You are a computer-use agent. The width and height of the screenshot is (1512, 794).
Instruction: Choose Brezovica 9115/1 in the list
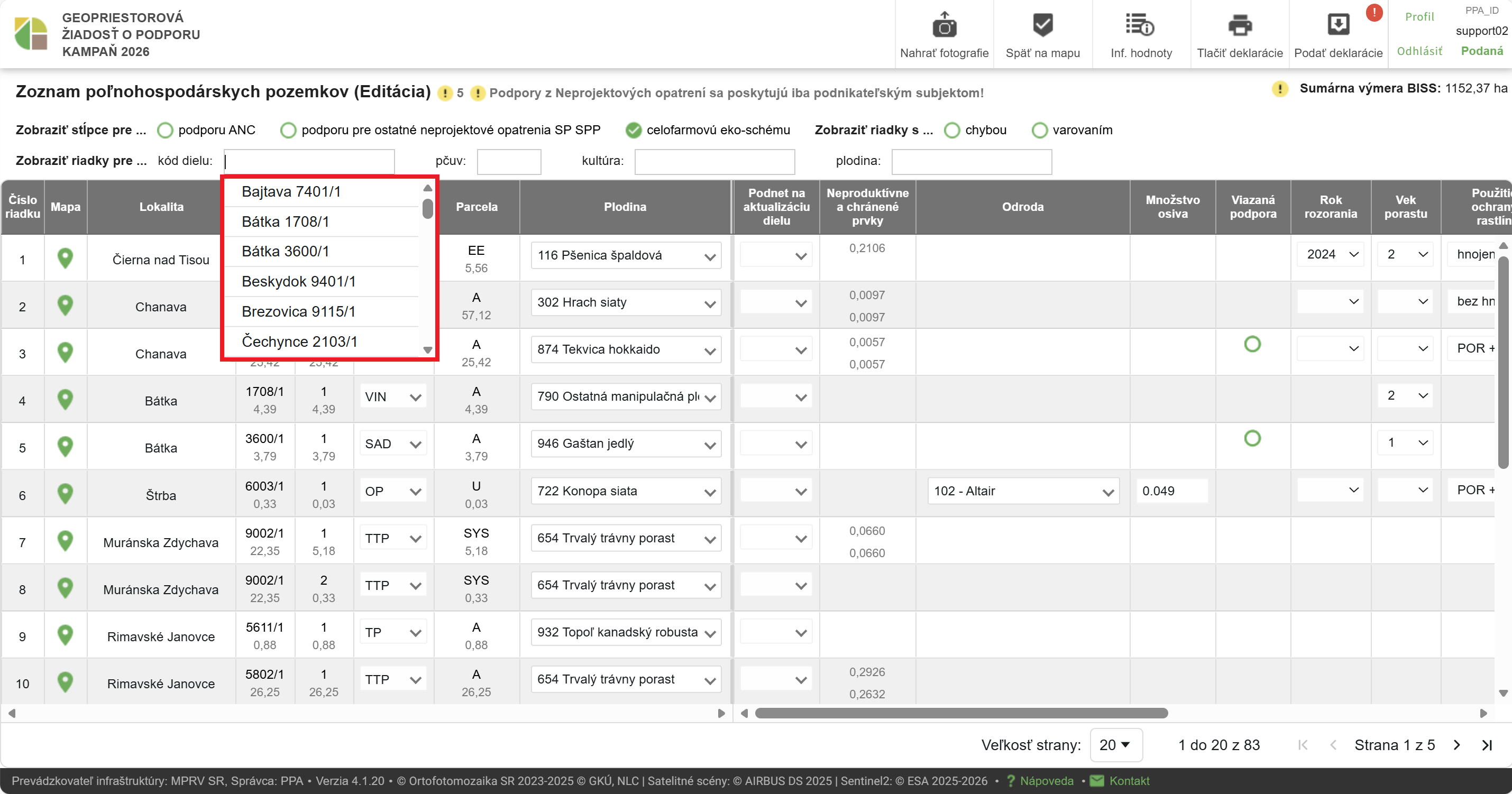[x=298, y=311]
